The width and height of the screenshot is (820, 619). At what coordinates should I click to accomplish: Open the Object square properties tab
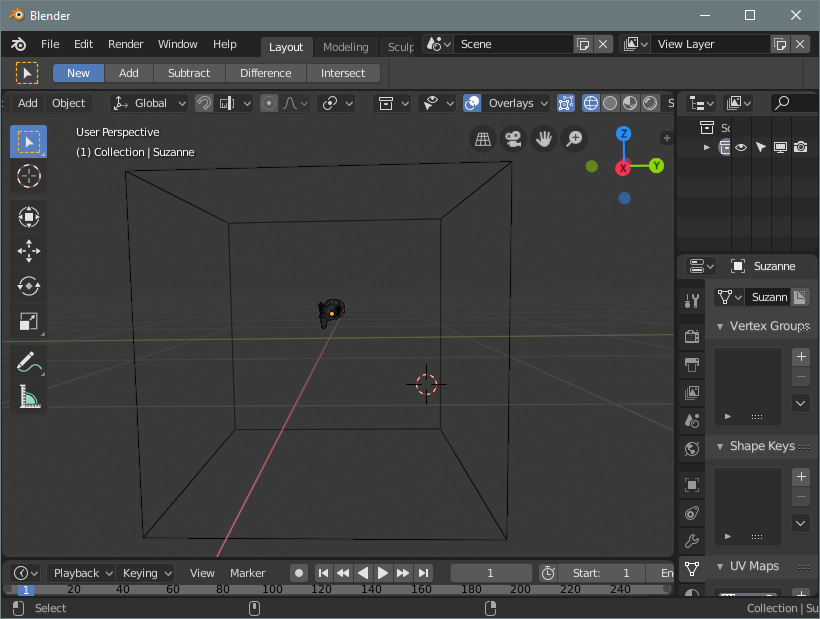[x=692, y=485]
